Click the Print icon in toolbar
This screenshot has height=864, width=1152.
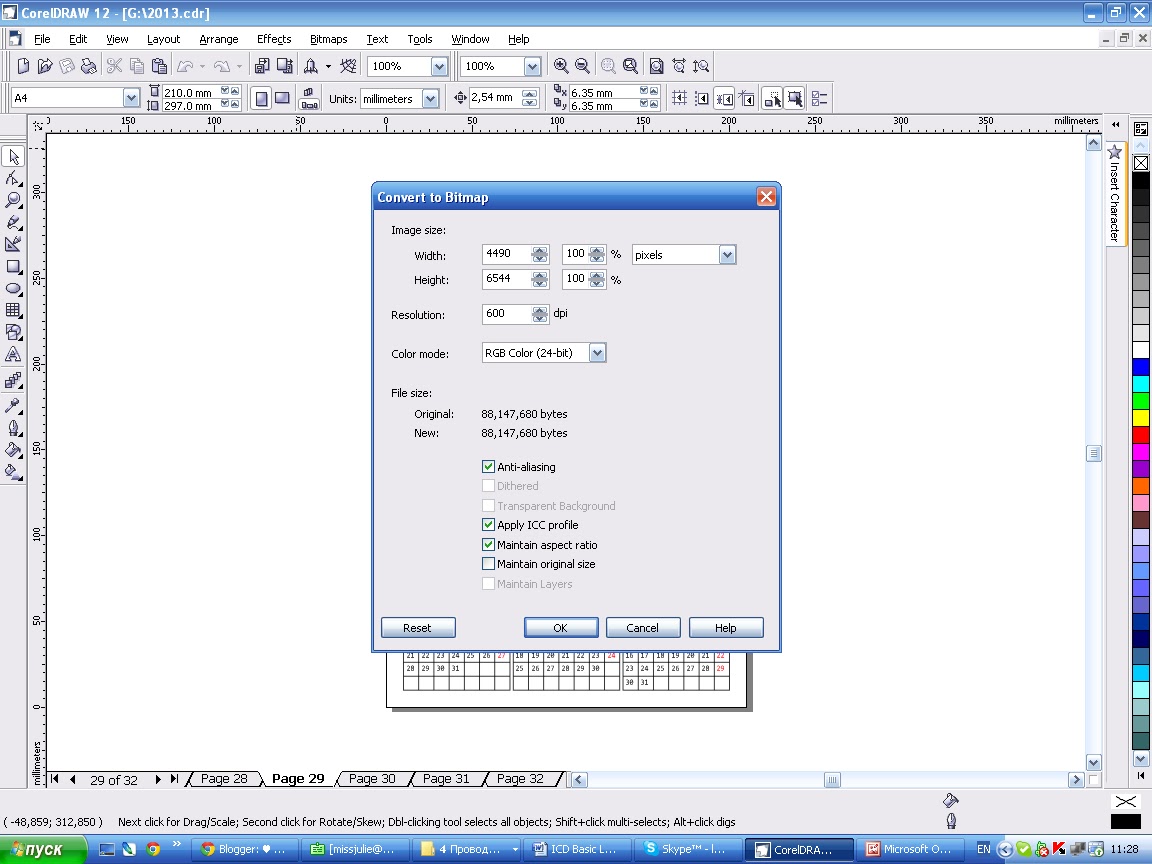[x=89, y=66]
